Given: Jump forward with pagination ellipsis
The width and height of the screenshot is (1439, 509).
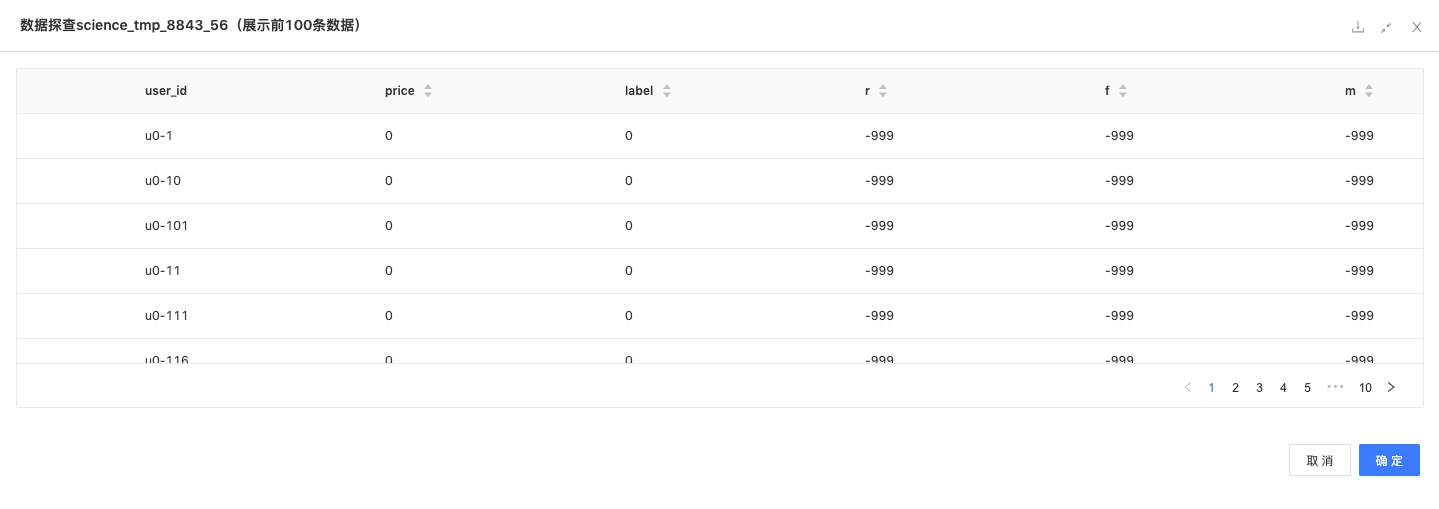Looking at the screenshot, I should tap(1335, 387).
